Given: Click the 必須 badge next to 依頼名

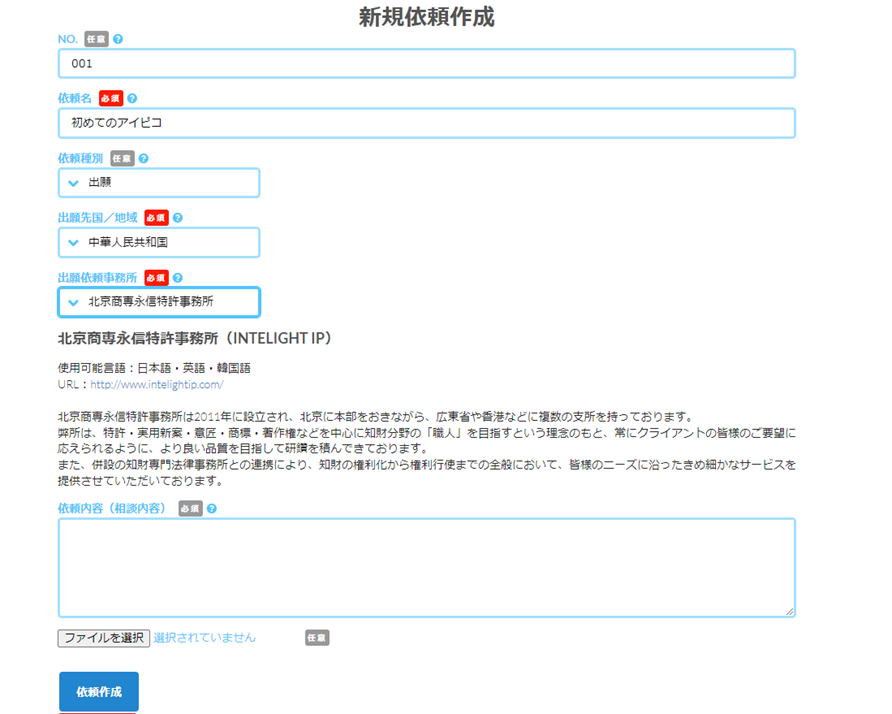Looking at the screenshot, I should (111, 98).
